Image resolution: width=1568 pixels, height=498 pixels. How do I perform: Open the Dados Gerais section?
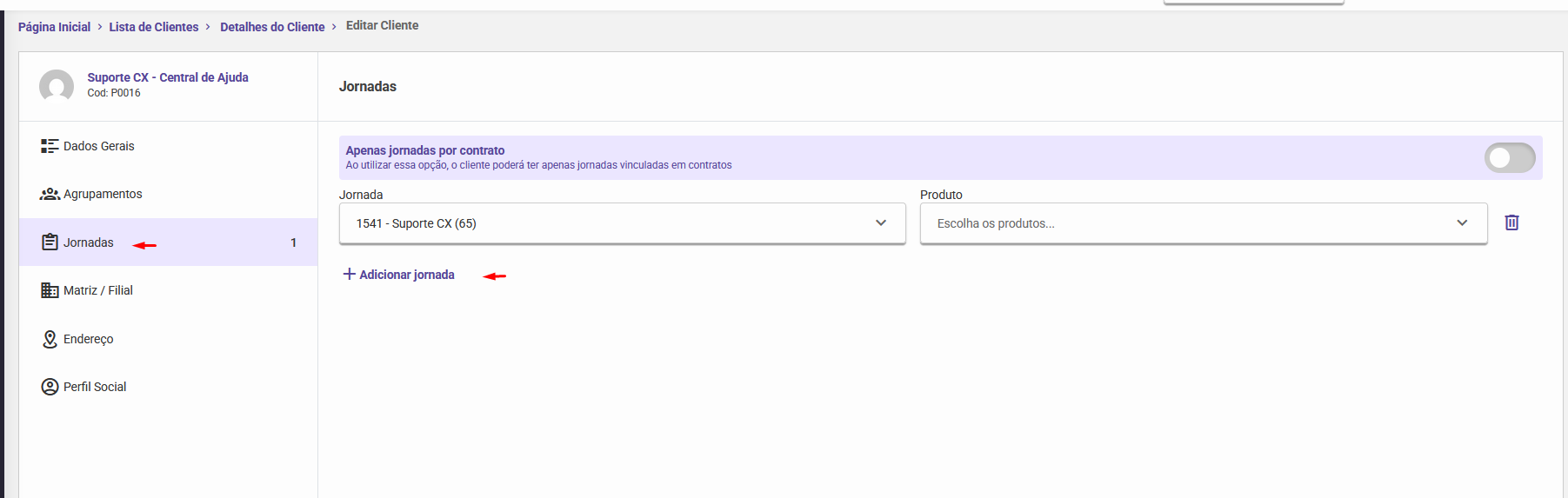tap(99, 146)
